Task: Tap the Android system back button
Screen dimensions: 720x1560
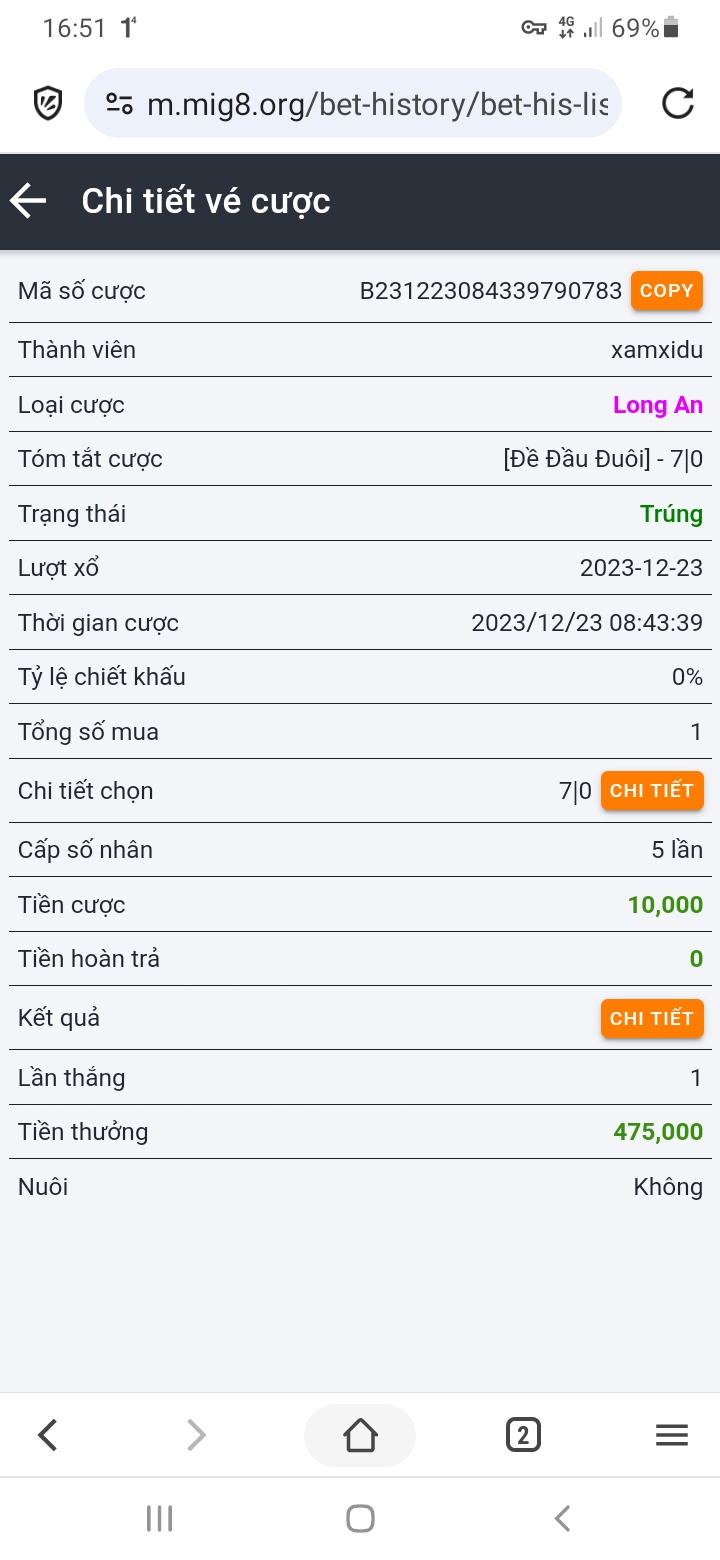Action: (562, 1518)
